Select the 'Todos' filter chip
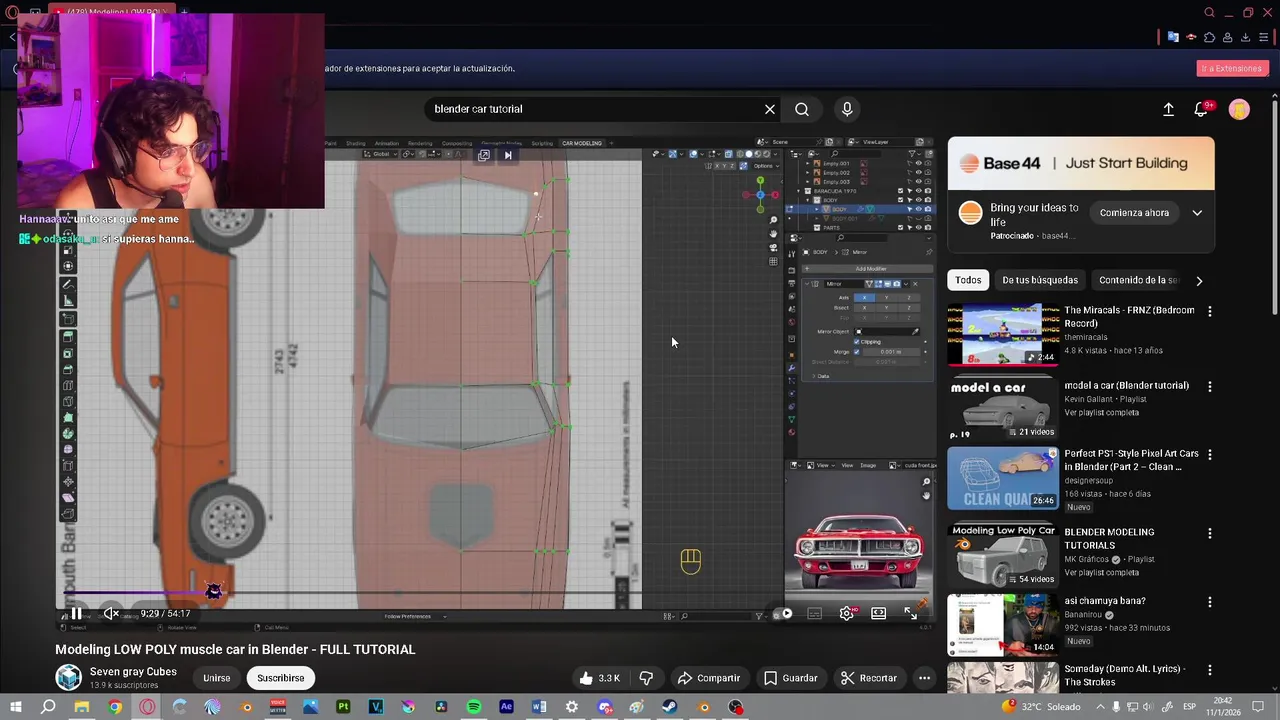The height and width of the screenshot is (720, 1280). (968, 280)
